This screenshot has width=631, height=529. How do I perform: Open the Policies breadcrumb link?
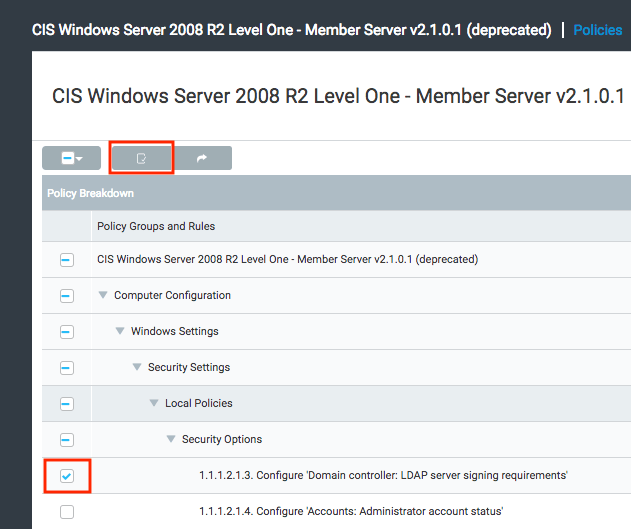pos(598,30)
